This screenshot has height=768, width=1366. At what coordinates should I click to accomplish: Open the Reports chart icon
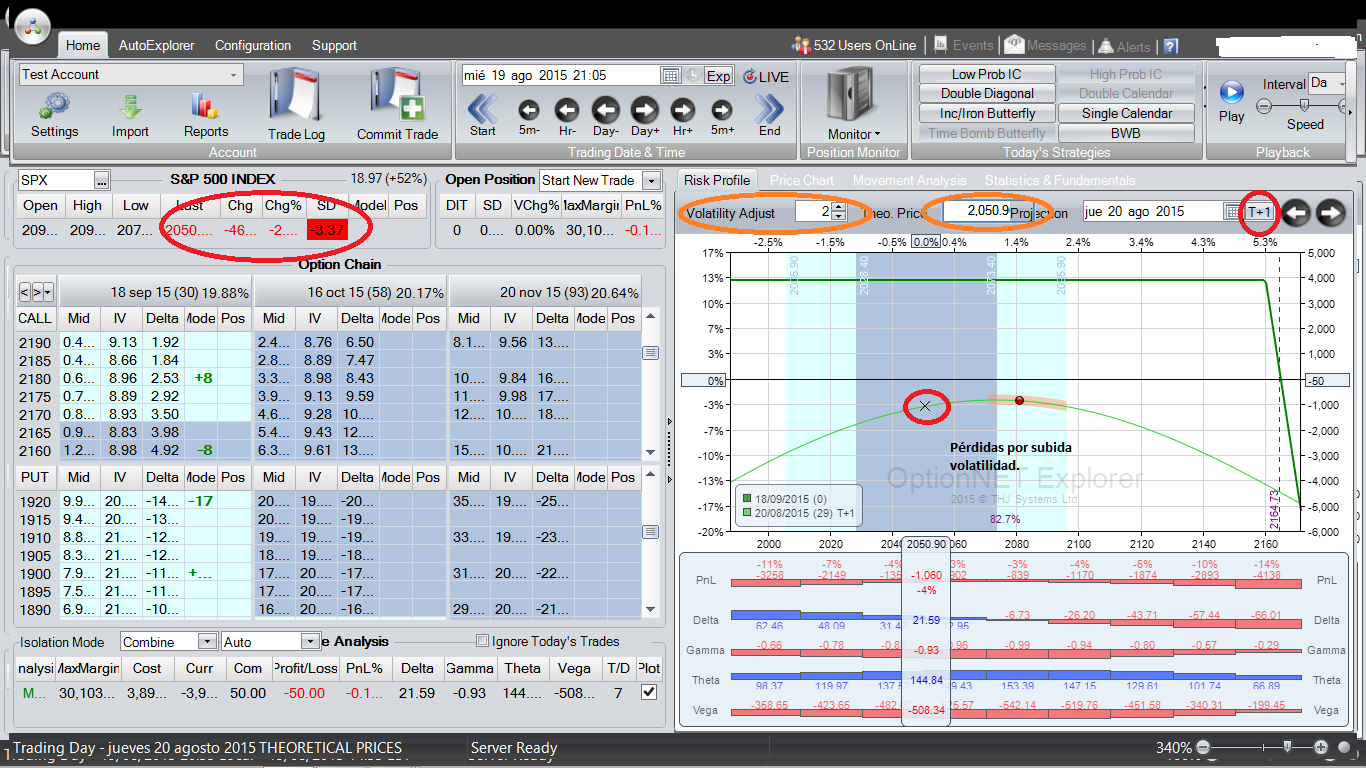(205, 106)
